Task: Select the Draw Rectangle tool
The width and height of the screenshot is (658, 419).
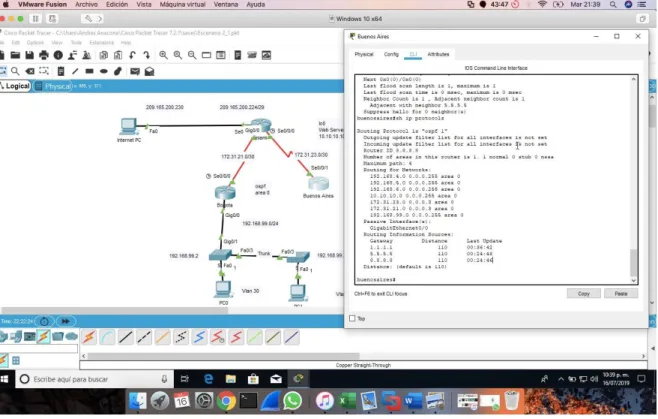Action: coord(89,71)
